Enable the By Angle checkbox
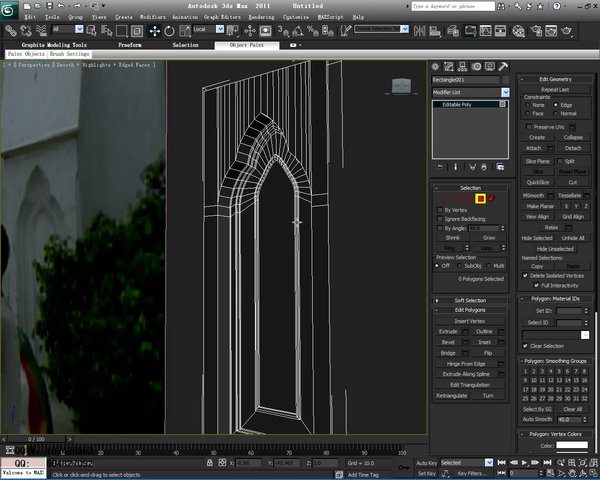 [x=440, y=228]
